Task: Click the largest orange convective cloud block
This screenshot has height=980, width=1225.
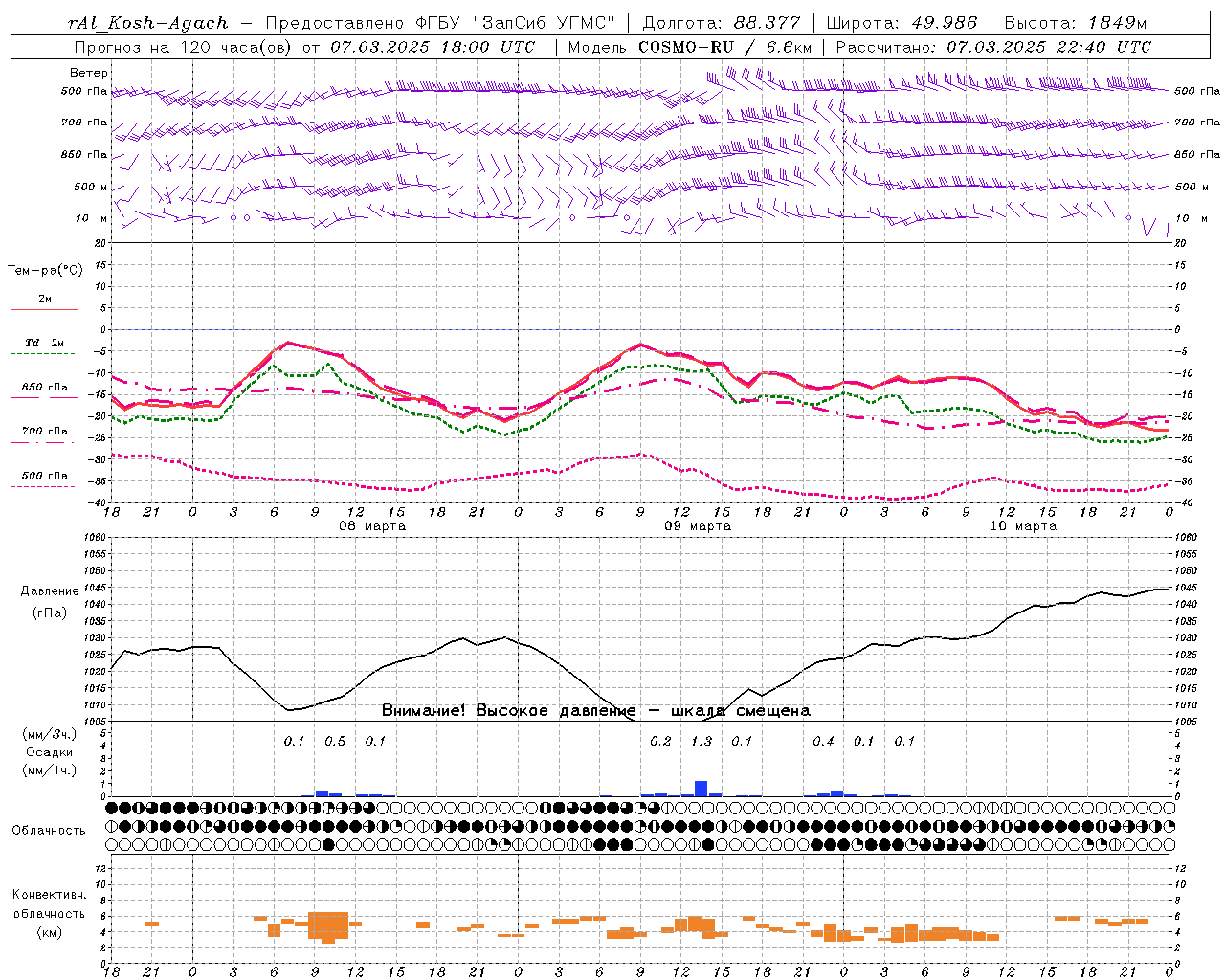Action: 328,927
